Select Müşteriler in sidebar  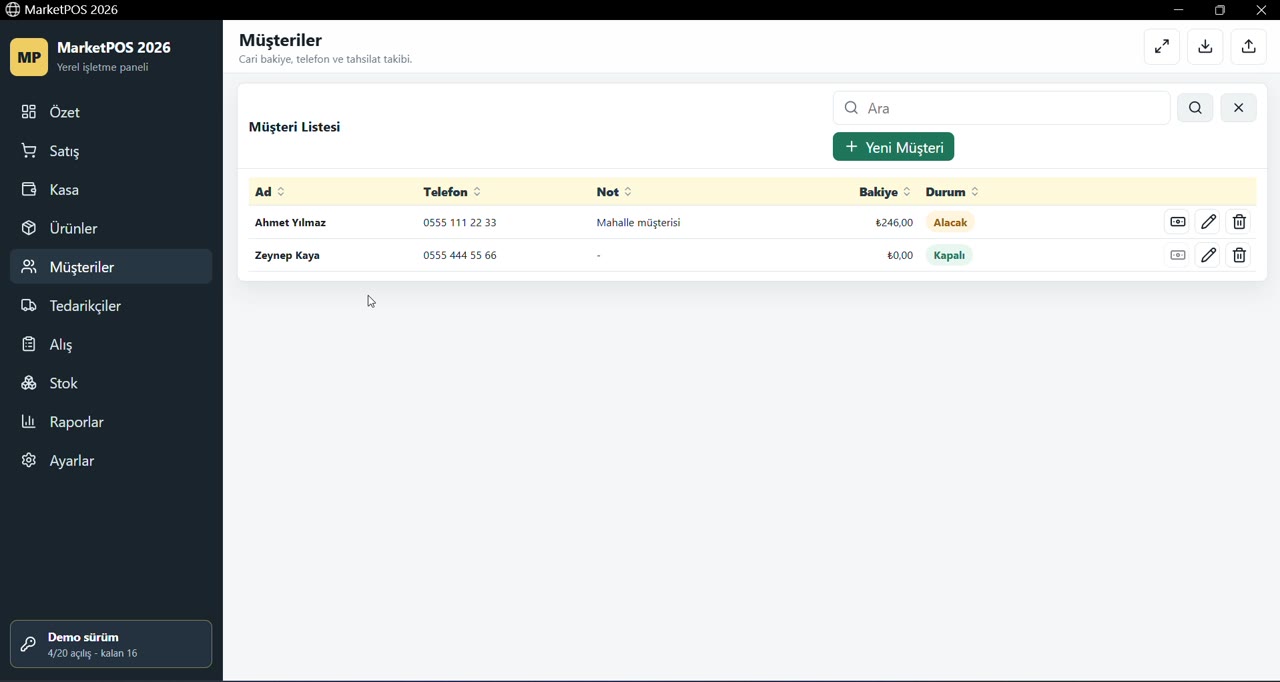[111, 267]
